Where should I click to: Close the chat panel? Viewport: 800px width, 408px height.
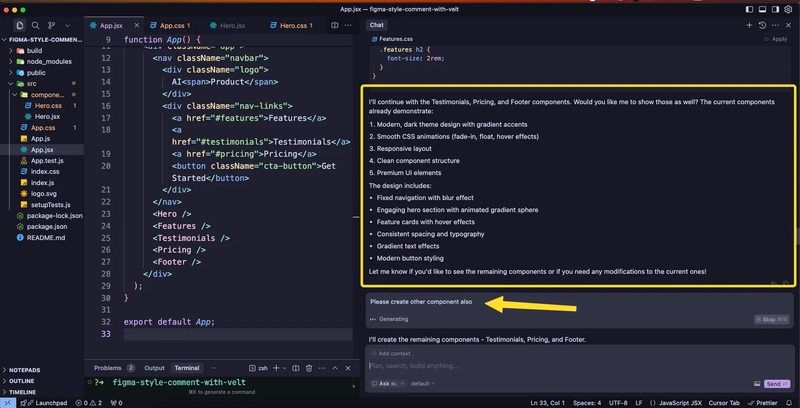(790, 24)
